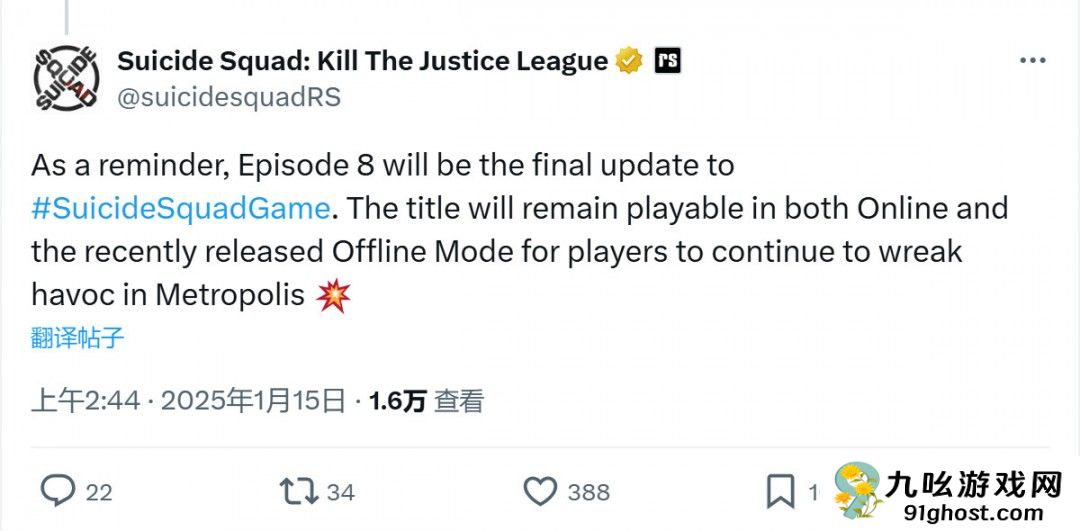
Task: Click the 上午2:44 timestamp
Action: 86,401
